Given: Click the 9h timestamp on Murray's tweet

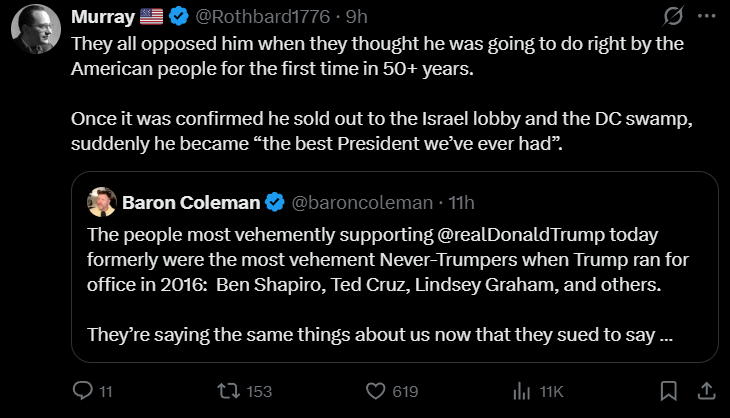Looking at the screenshot, I should (357, 17).
